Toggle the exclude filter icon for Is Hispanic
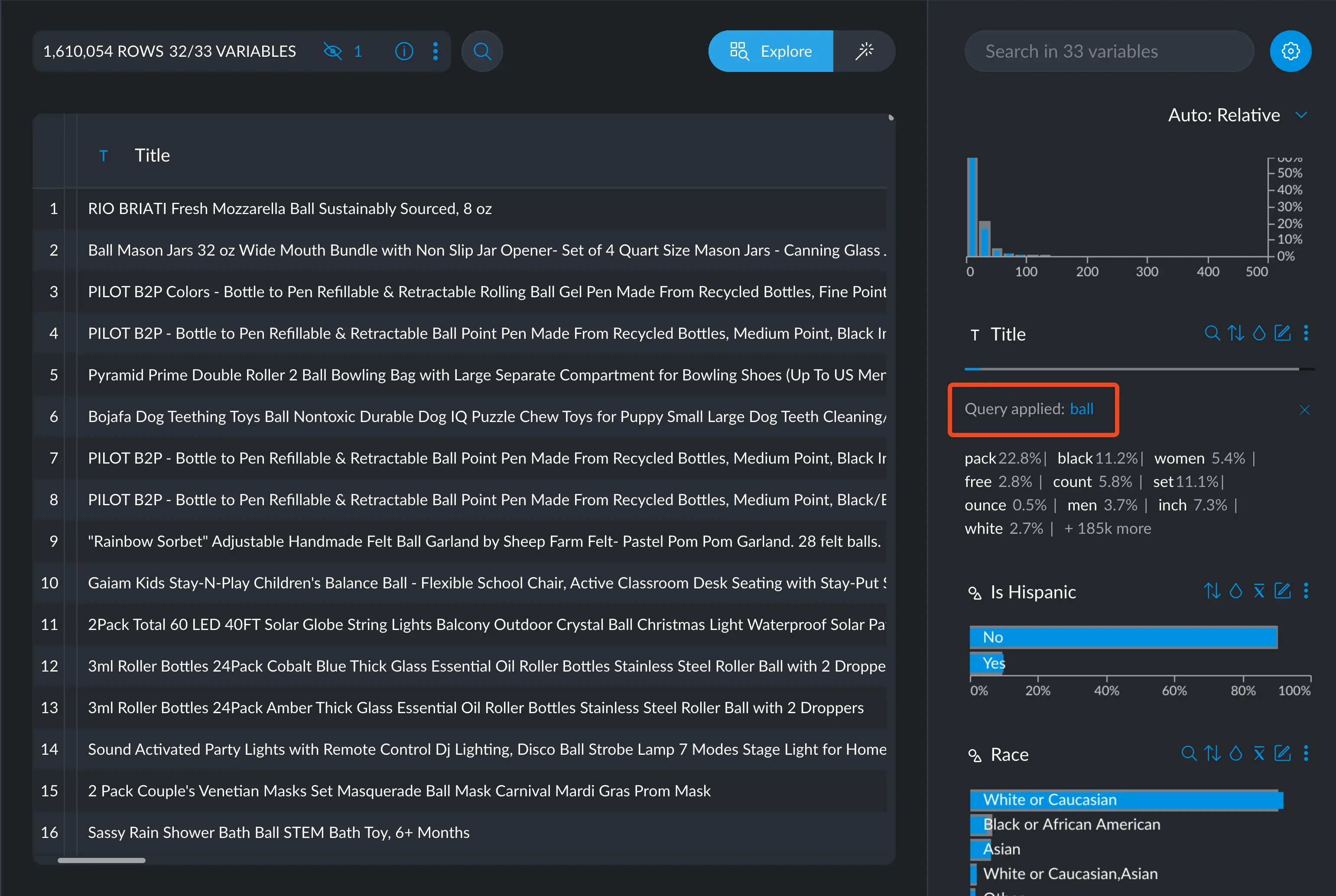The image size is (1336, 896). point(1259,591)
